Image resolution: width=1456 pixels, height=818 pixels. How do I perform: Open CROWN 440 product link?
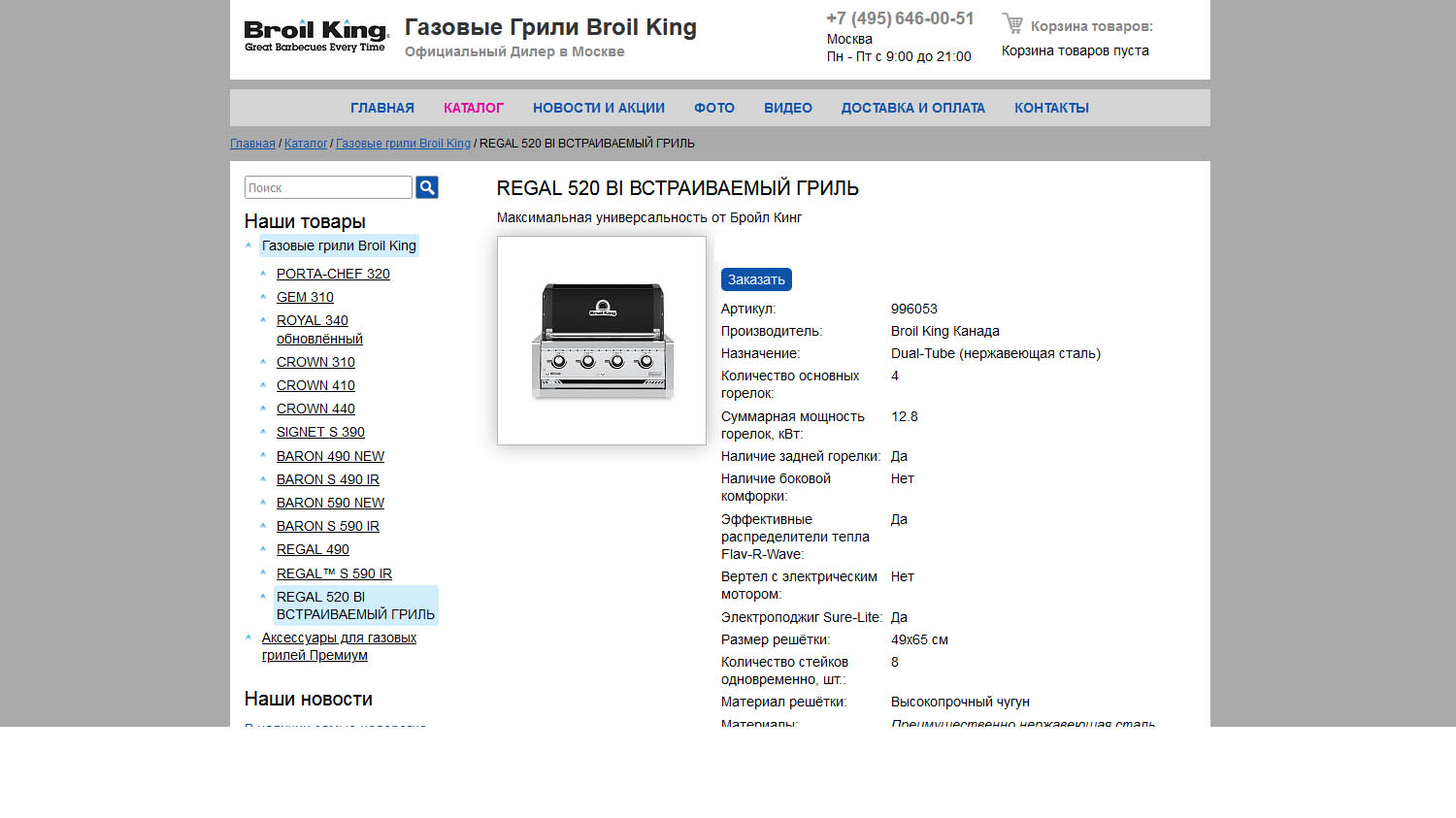click(x=315, y=409)
